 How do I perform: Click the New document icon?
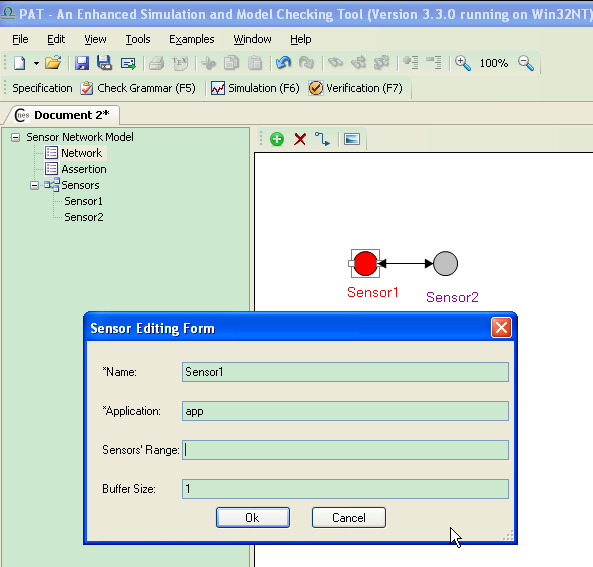pos(19,63)
